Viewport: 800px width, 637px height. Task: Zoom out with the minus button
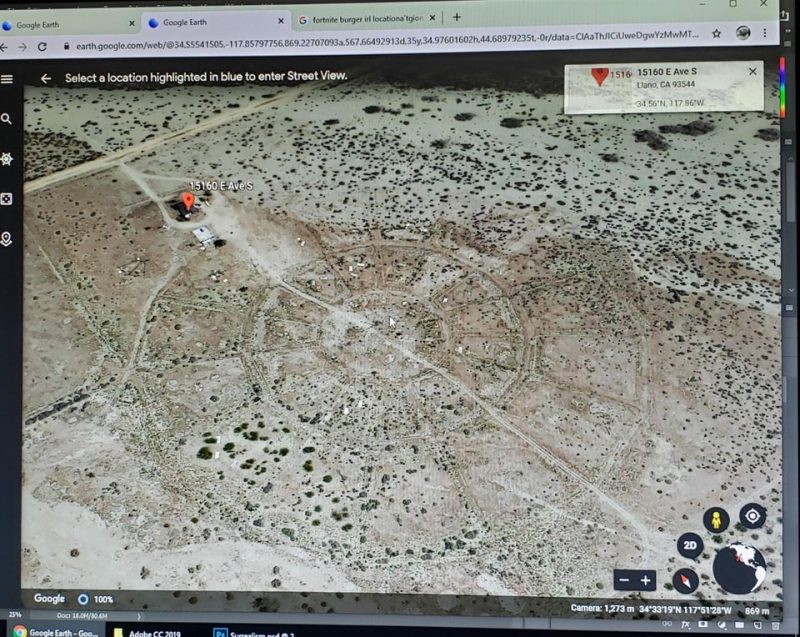[624, 580]
